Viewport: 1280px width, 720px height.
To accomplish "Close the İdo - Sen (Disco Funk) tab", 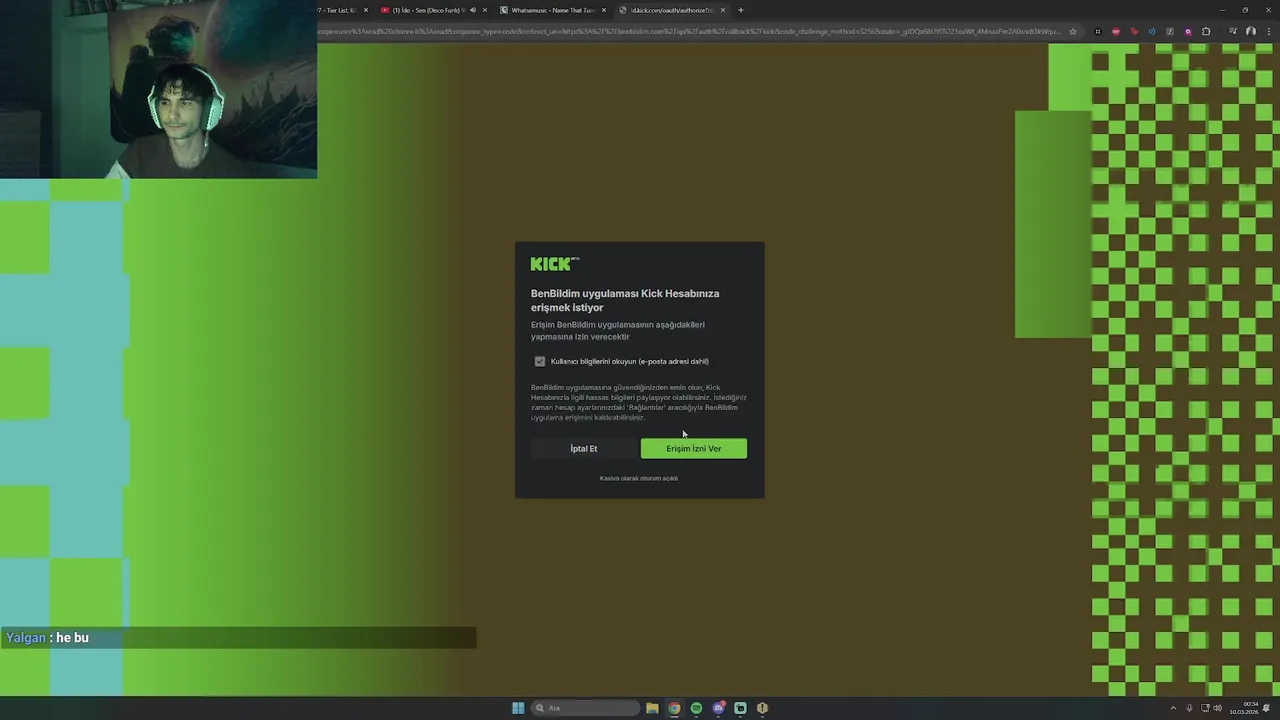I will tap(485, 10).
